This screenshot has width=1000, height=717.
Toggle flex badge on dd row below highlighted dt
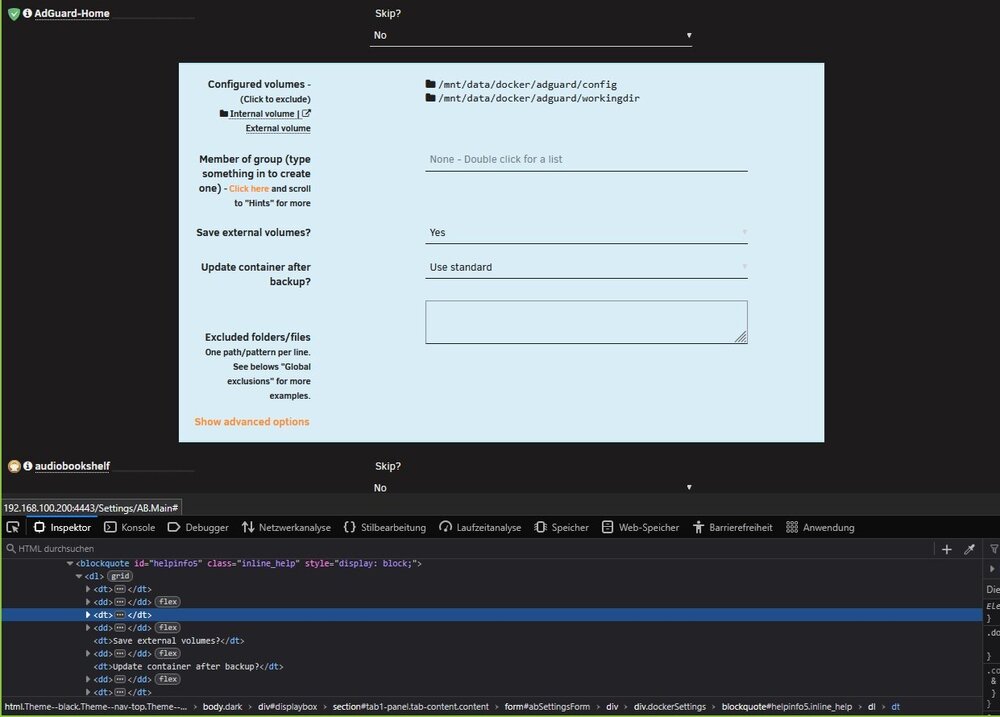tap(168, 628)
